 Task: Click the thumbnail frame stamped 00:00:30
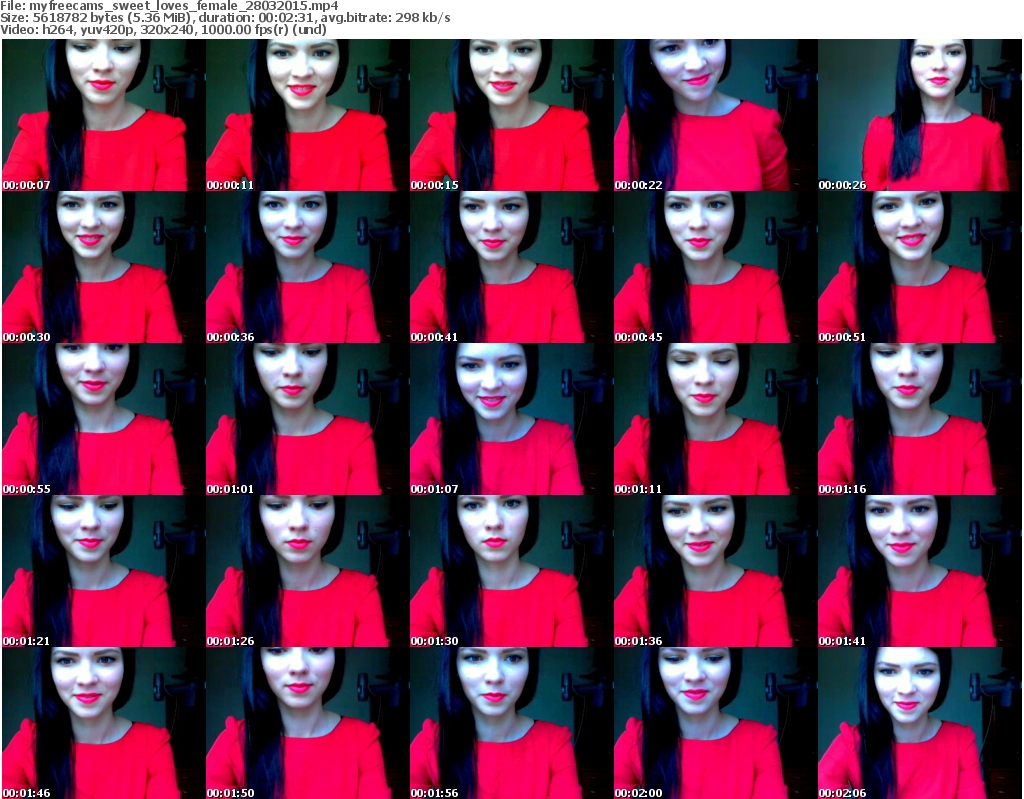tap(103, 267)
